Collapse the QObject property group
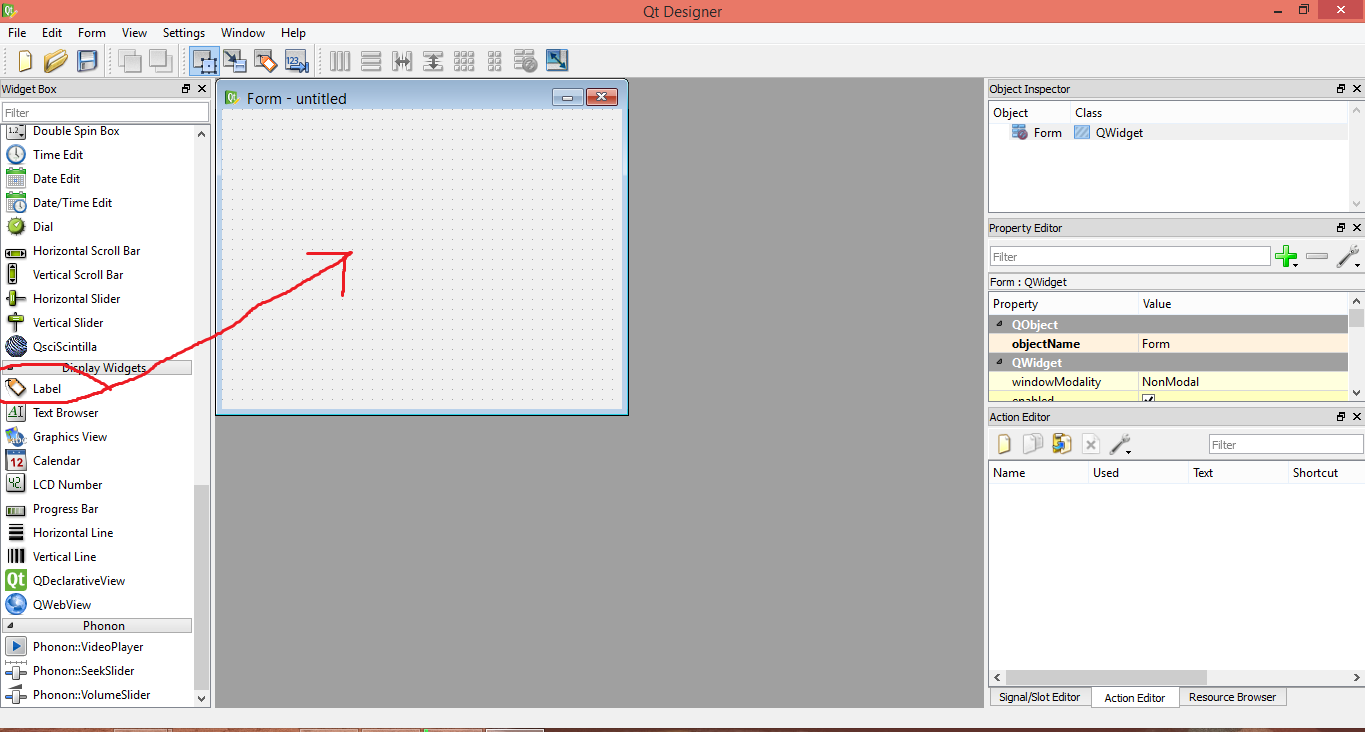The image size is (1365, 732). tap(999, 324)
